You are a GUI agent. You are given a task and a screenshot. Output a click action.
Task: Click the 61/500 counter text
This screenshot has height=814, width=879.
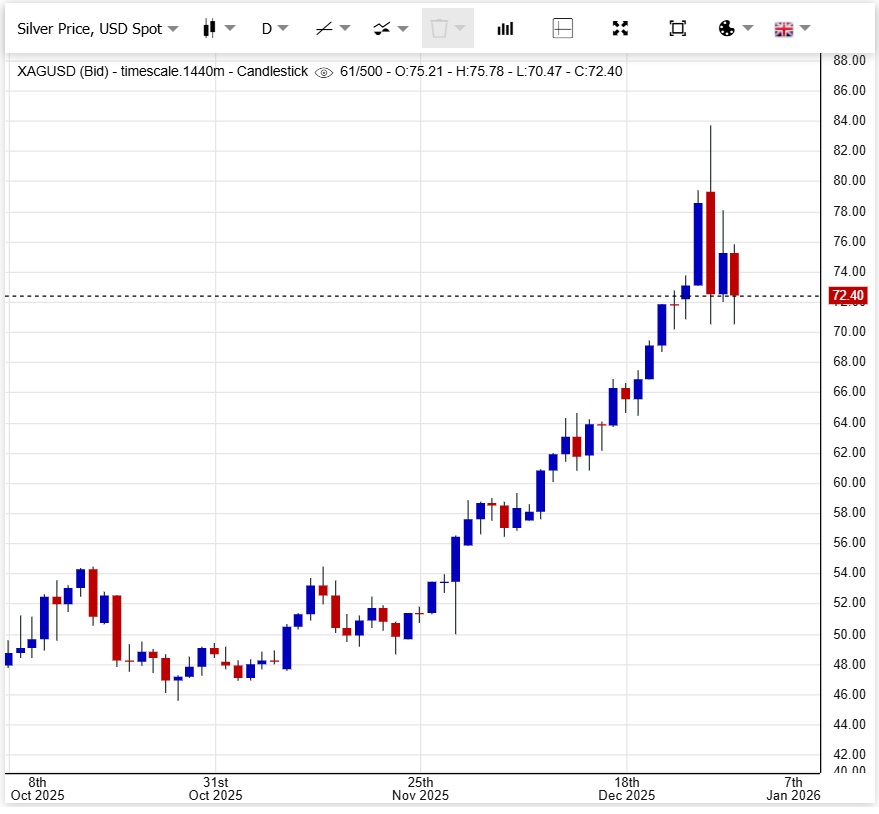pyautogui.click(x=361, y=71)
